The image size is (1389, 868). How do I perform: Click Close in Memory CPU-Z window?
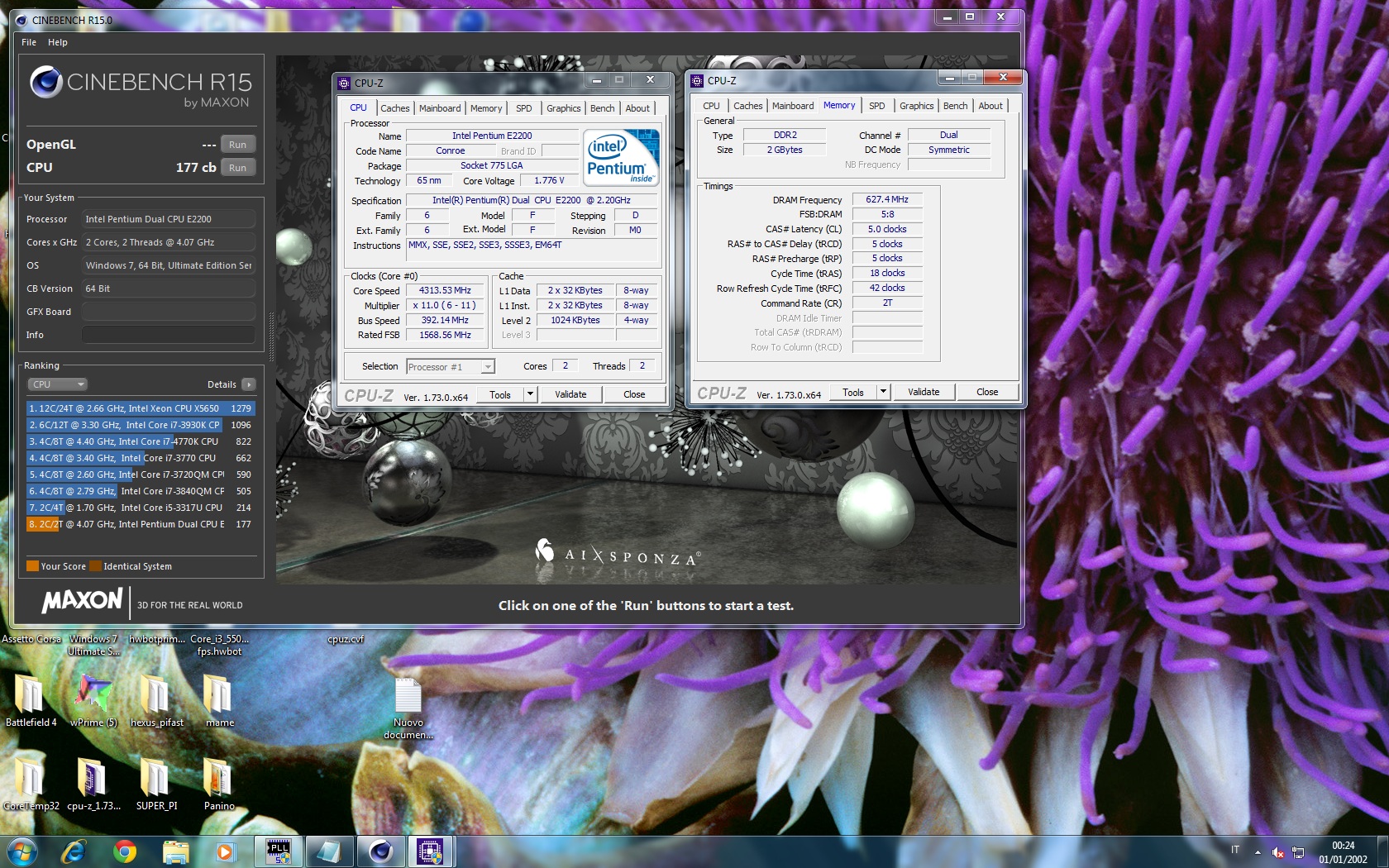click(987, 392)
